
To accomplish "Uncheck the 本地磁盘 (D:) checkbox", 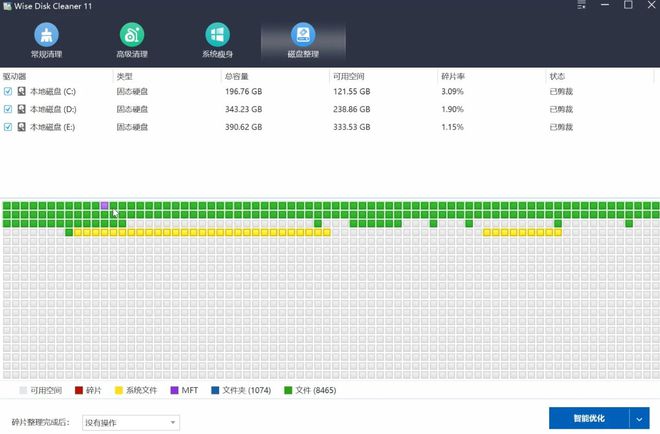I will pos(8,109).
